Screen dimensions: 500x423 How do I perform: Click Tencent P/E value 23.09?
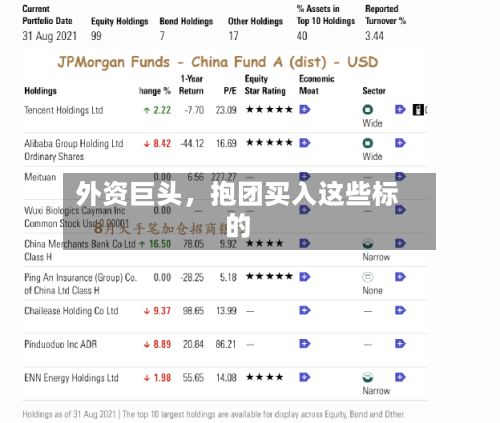pos(226,110)
